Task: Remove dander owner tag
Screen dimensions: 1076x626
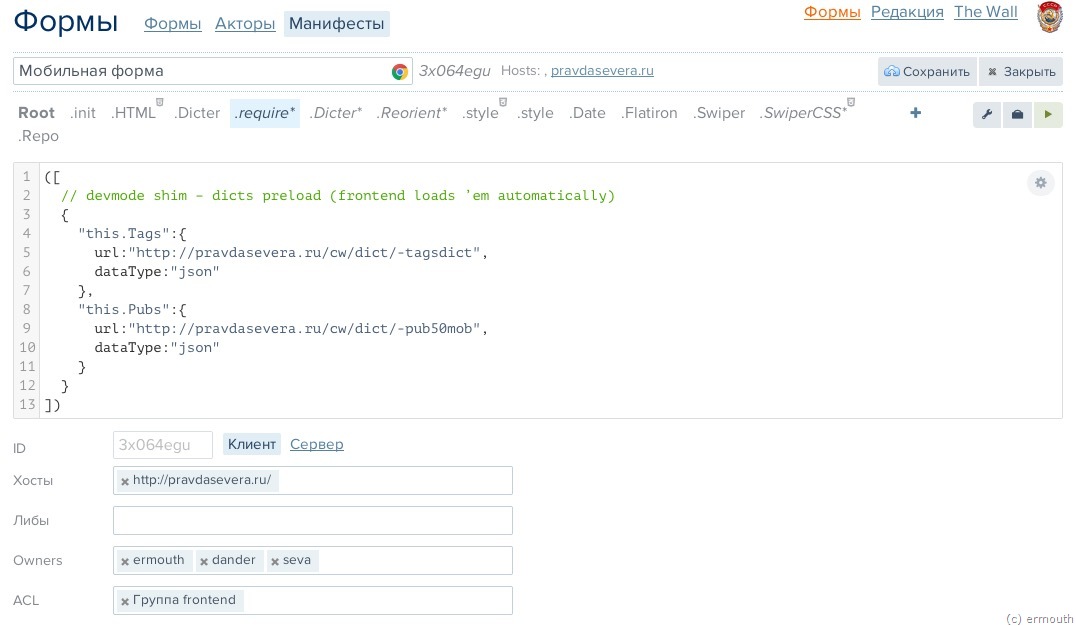Action: (x=204, y=561)
